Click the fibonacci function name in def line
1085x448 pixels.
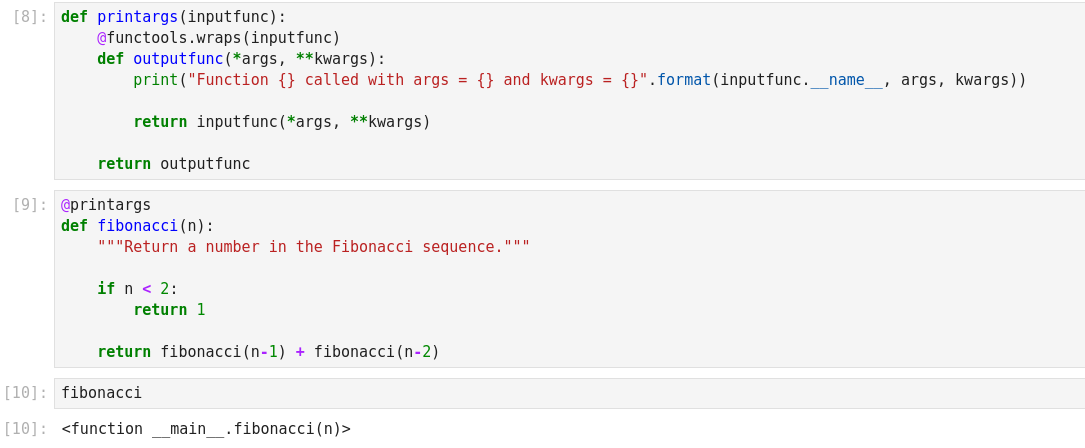point(137,226)
